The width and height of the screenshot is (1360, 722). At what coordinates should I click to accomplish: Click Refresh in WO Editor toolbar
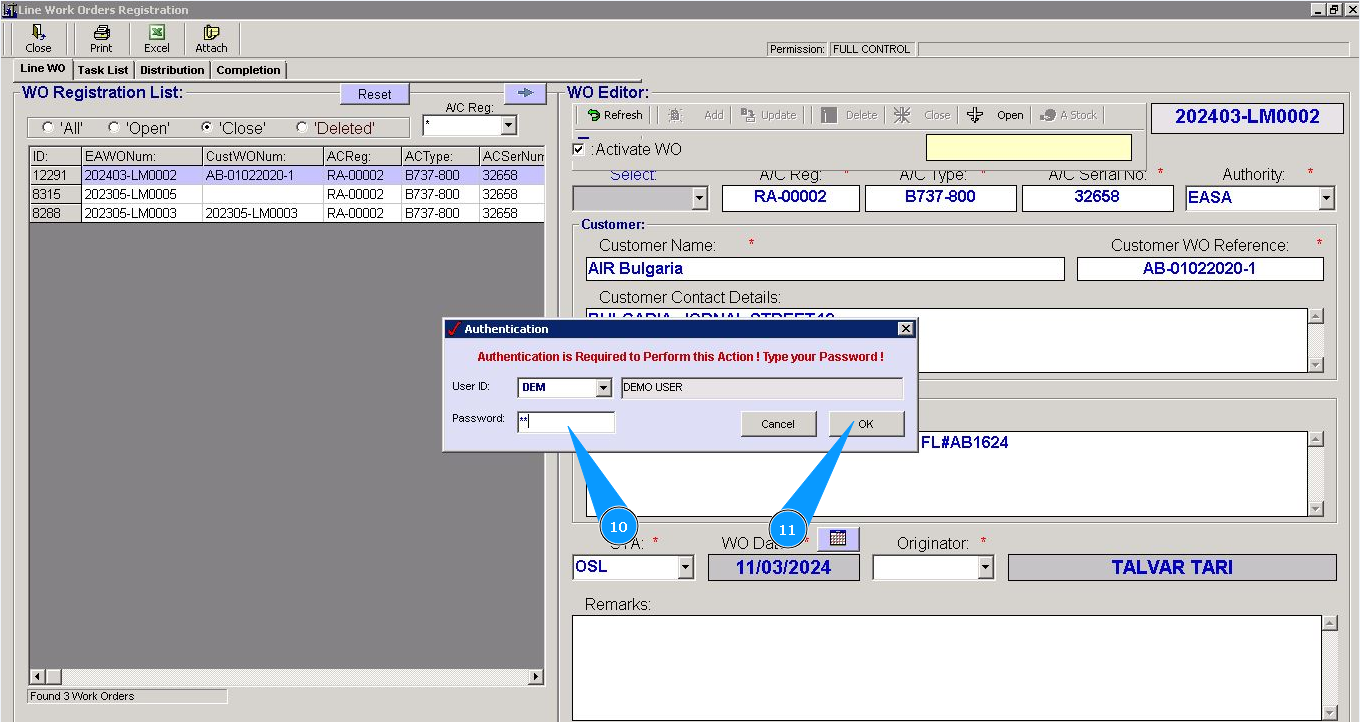(614, 115)
